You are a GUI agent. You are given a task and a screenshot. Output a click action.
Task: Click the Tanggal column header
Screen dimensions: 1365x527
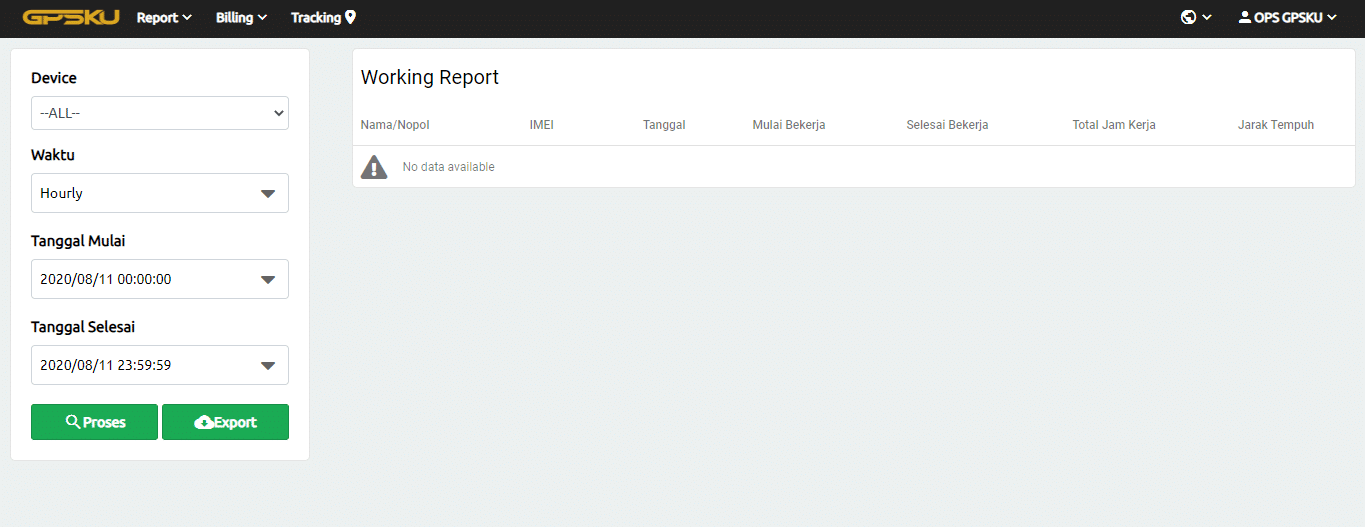coord(664,125)
